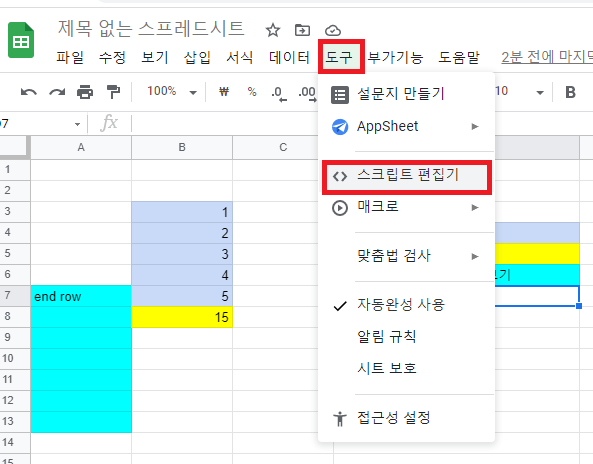593x464 pixels.
Task: Select cyan cell A10
Action: 81,359
